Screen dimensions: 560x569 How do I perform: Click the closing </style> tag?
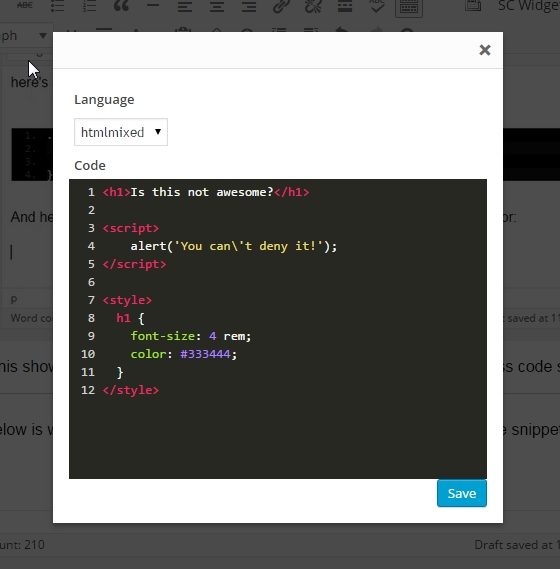coord(131,390)
